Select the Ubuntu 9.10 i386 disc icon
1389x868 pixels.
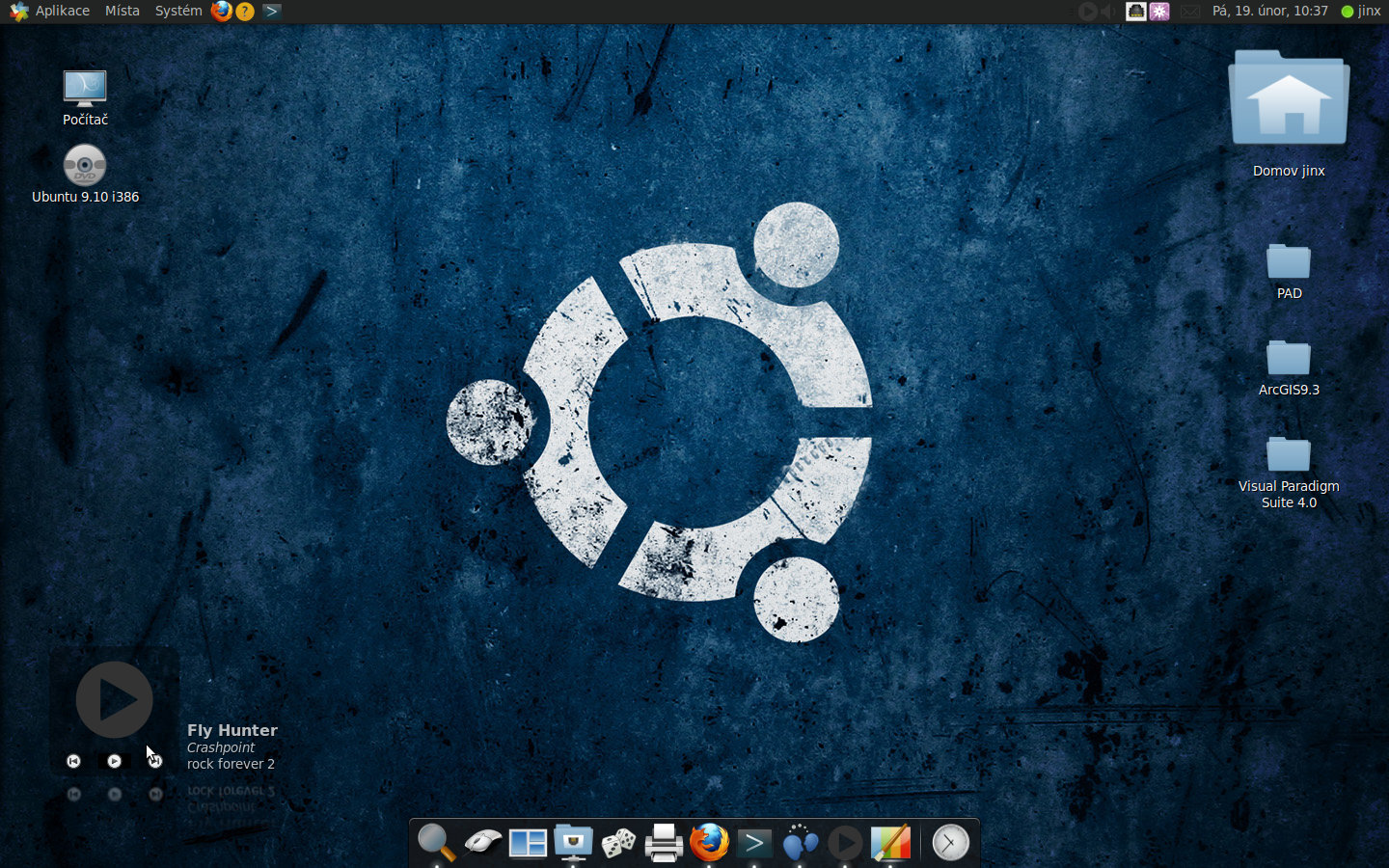pyautogui.click(x=85, y=174)
